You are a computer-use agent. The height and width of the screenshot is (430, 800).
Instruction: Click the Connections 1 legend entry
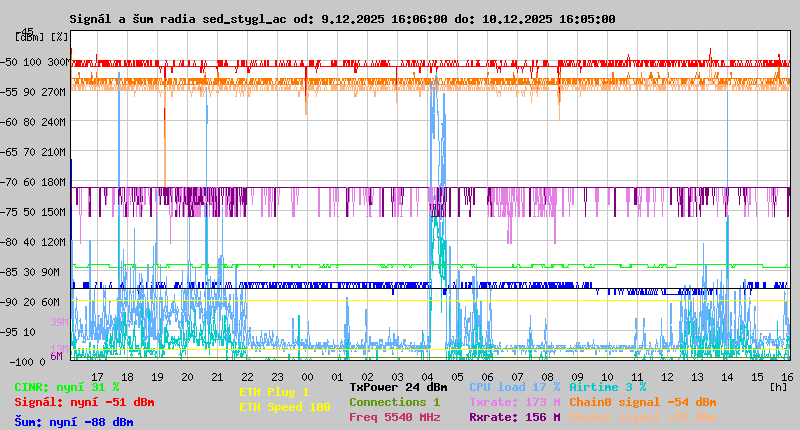point(394,402)
